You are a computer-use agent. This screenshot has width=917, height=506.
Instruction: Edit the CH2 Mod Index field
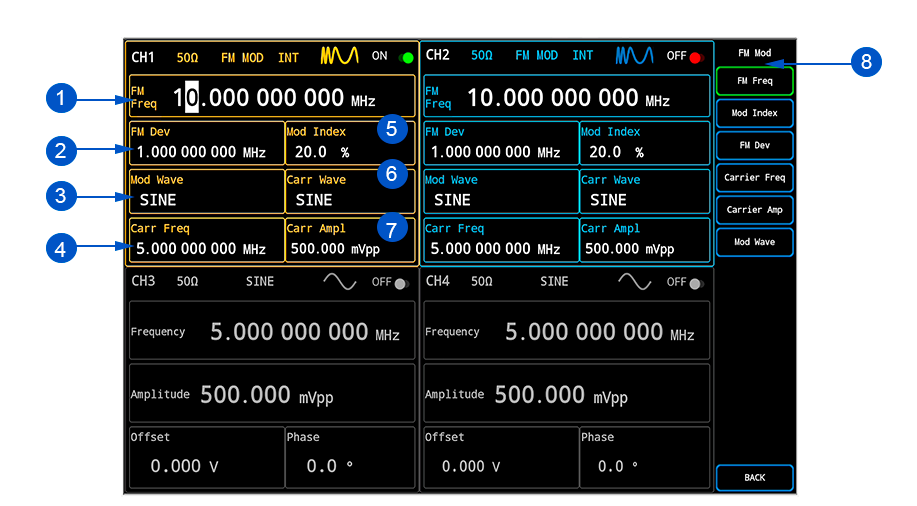click(644, 143)
